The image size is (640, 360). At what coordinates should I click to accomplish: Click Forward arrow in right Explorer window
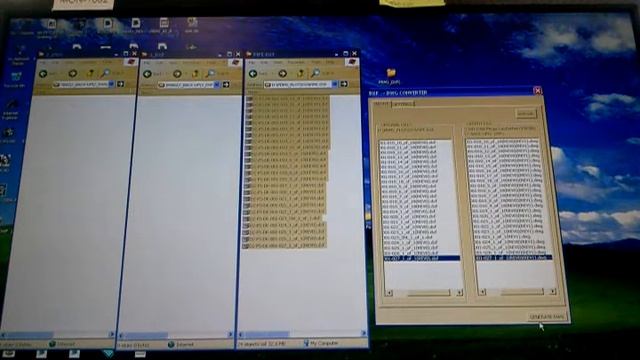tap(282, 73)
